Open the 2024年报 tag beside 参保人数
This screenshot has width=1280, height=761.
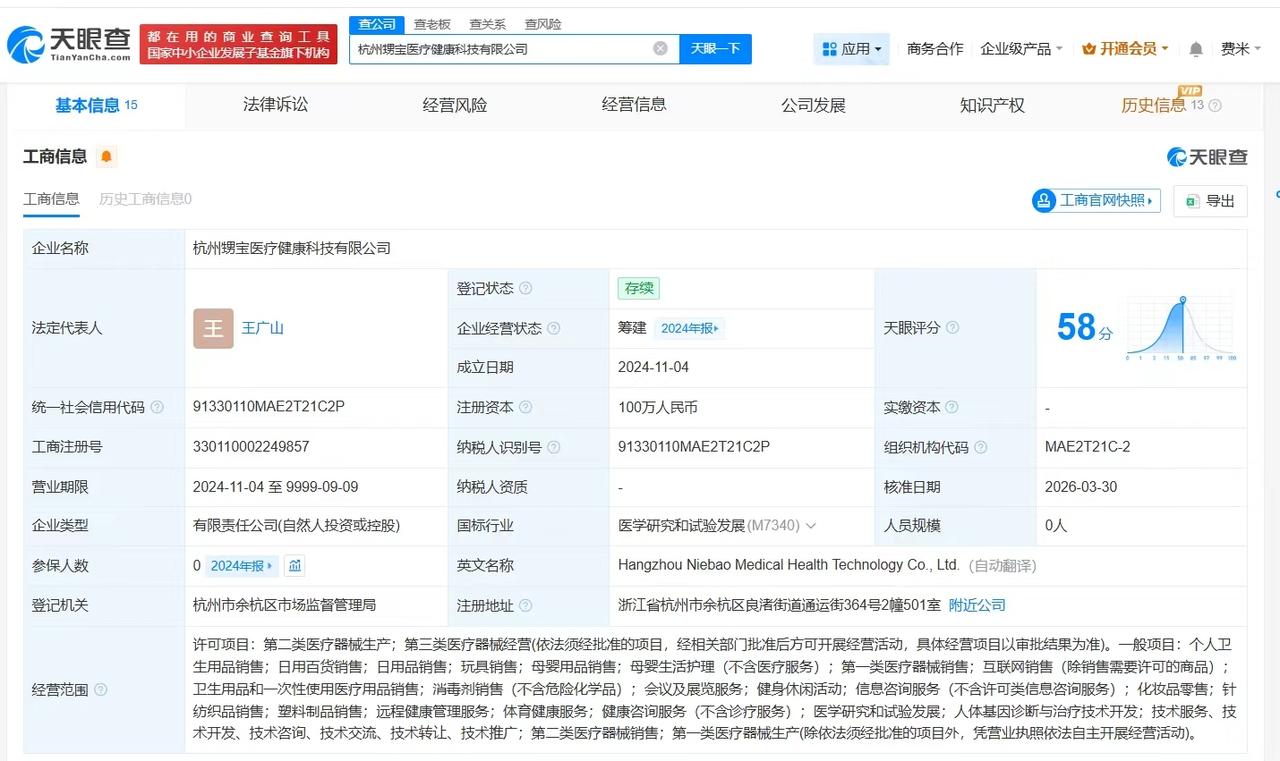(242, 566)
